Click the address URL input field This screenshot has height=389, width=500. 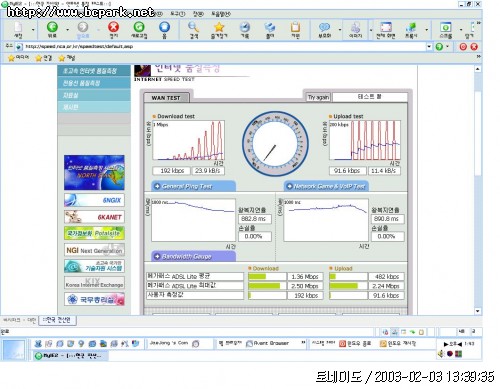pyautogui.click(x=223, y=47)
